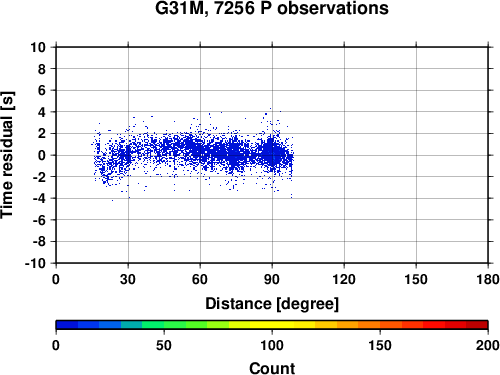This screenshot has height=375, width=500.
Task: Select the dark blue colorbar segment at 0
Action: (x=67, y=325)
